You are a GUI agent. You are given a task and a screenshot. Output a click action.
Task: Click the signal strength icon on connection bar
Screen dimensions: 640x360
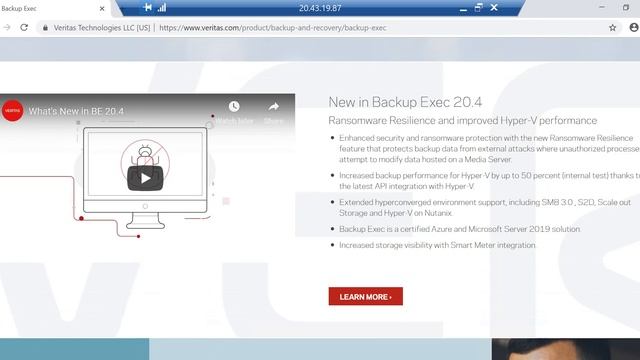[162, 7]
